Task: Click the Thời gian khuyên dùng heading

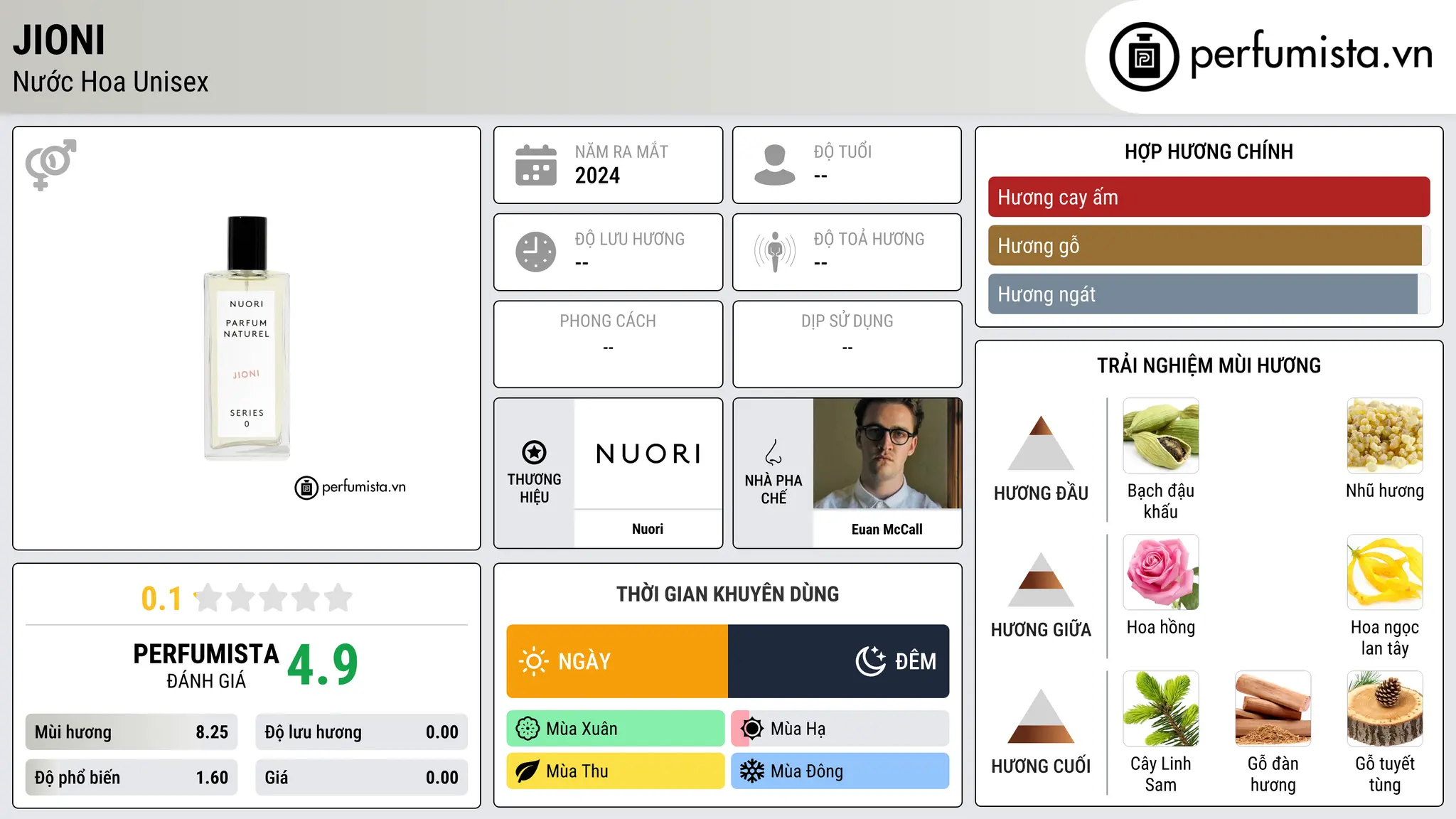Action: (x=727, y=594)
